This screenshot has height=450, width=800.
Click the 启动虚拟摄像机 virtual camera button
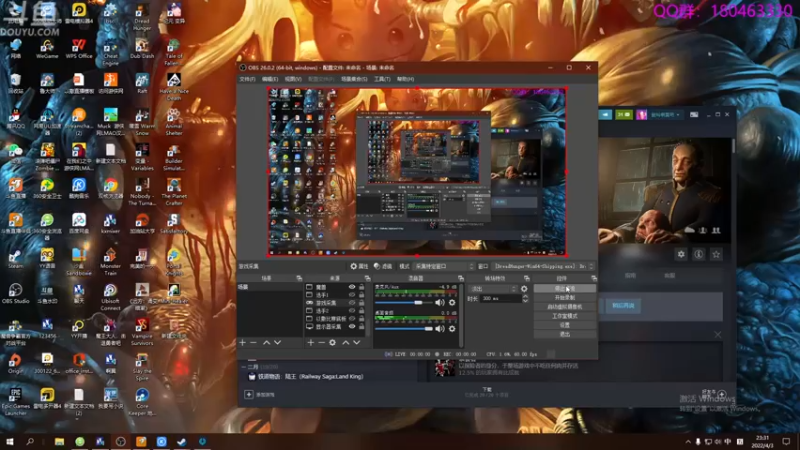(x=565, y=307)
